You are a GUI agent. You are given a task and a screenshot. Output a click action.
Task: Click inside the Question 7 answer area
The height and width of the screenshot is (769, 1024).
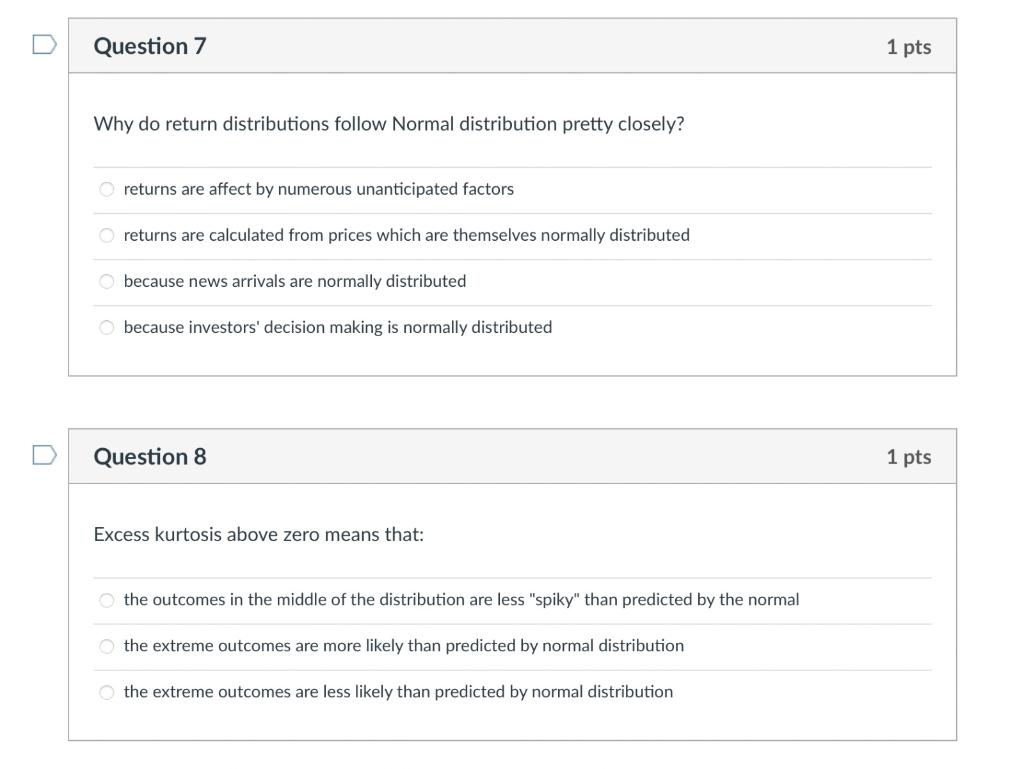tap(512, 255)
